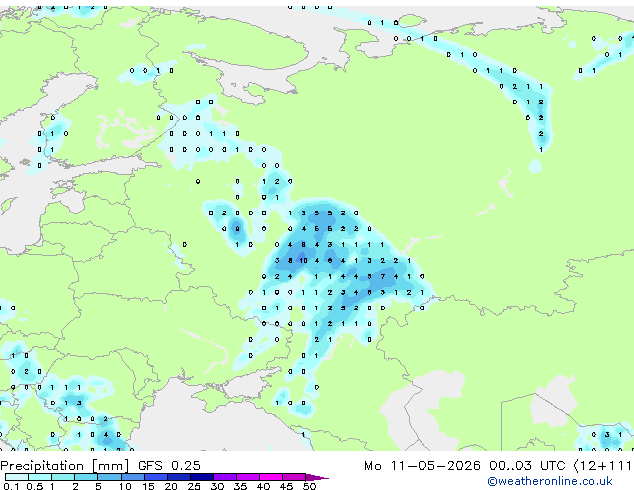
Task: Choose the 25–30 mm dark navy legend box
Action: 202,477
